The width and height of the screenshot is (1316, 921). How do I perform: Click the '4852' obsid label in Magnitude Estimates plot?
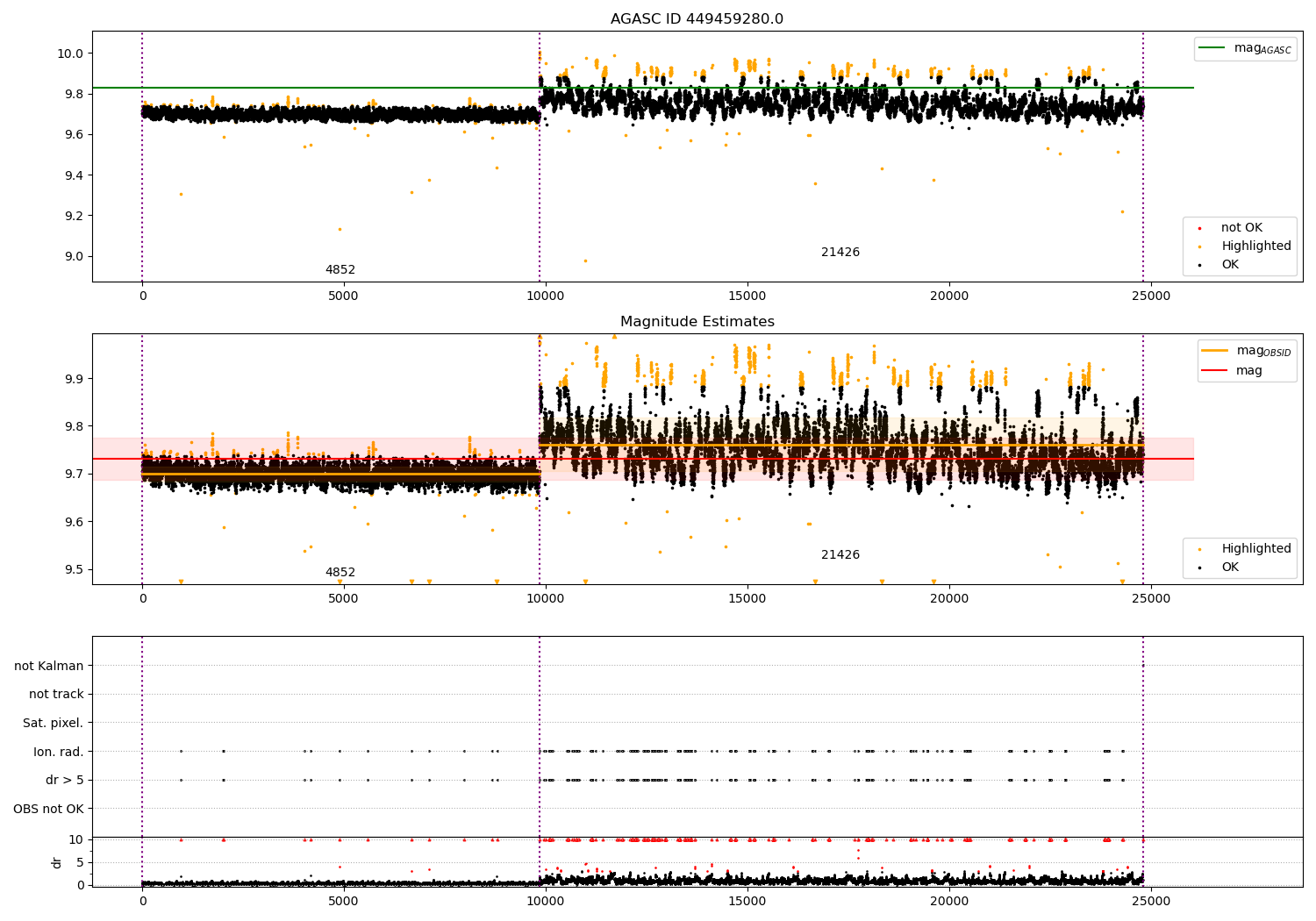340,573
